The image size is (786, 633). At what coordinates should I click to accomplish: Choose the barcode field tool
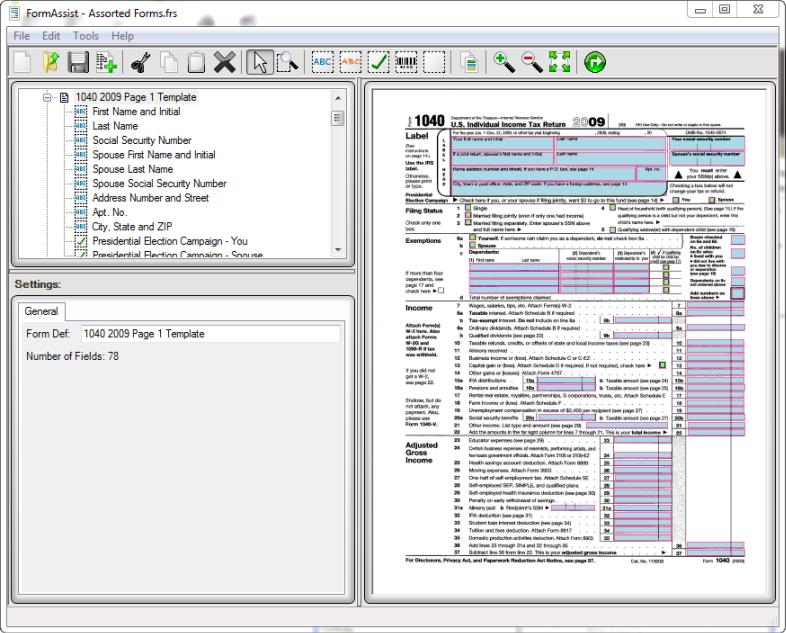[x=406, y=62]
